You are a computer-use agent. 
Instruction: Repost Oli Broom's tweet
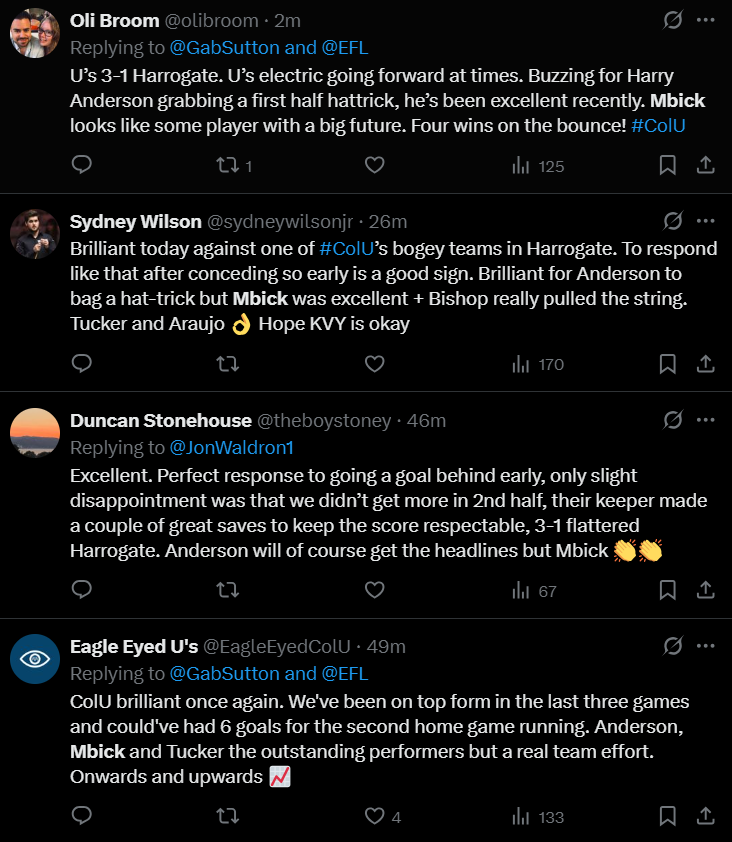[234, 165]
